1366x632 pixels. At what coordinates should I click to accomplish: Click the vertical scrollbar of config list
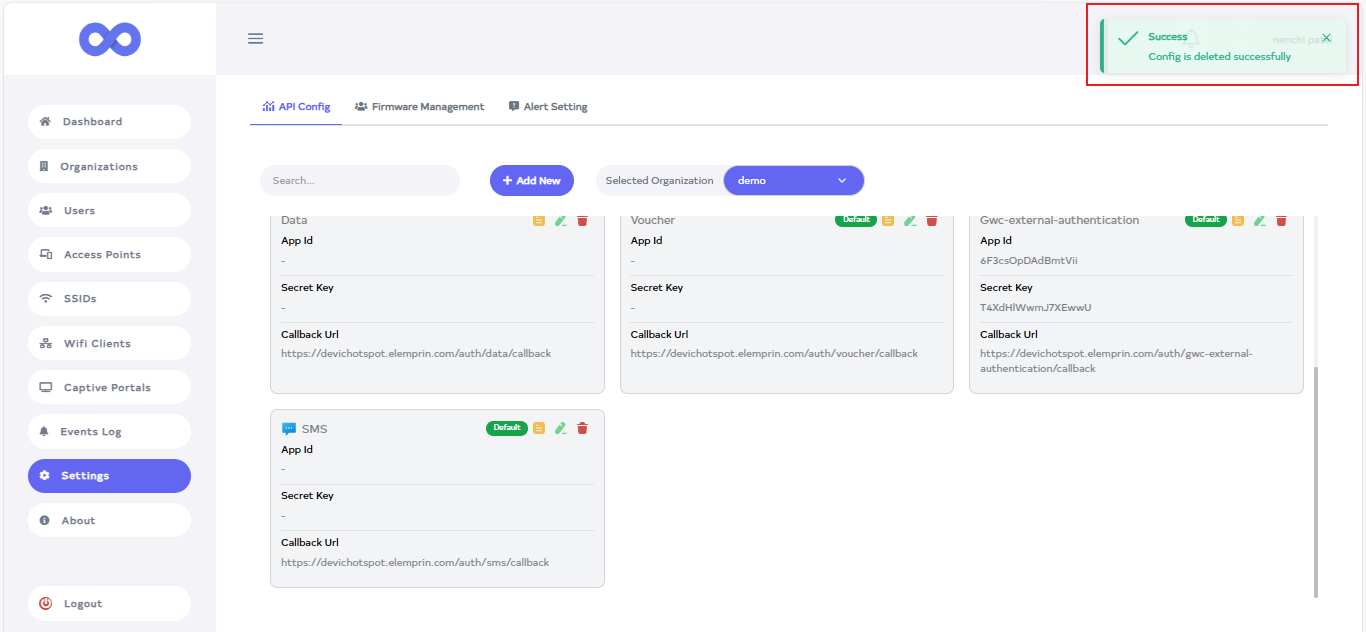(1316, 480)
